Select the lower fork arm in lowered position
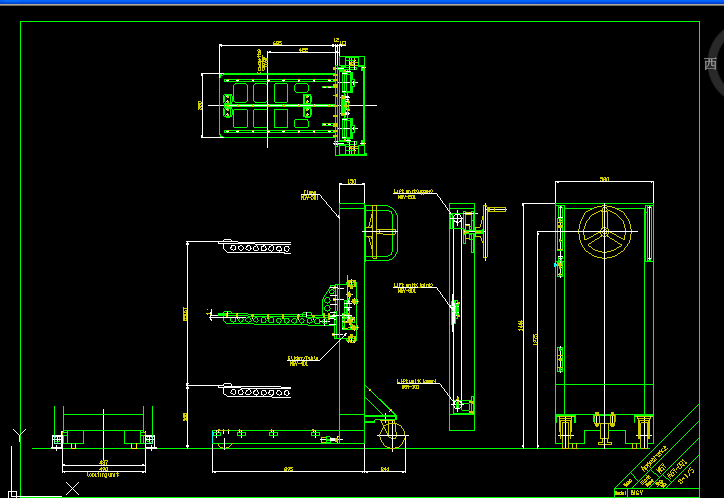The width and height of the screenshot is (724, 498). 255,390
